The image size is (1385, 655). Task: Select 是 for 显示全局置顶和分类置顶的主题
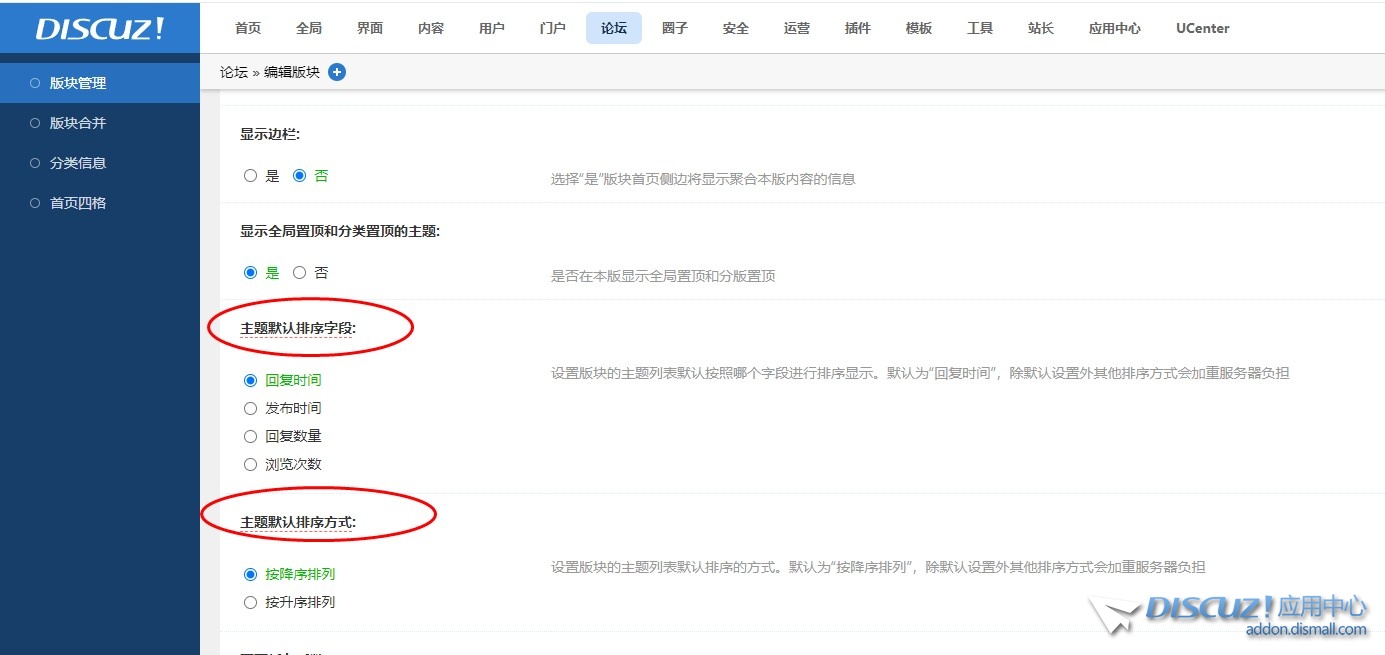point(250,273)
